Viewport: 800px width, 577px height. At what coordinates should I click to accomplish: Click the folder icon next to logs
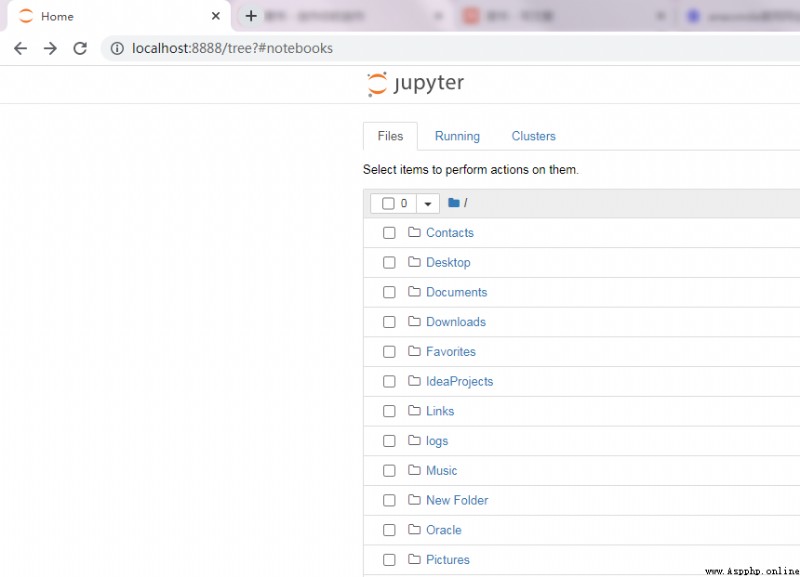click(x=414, y=440)
